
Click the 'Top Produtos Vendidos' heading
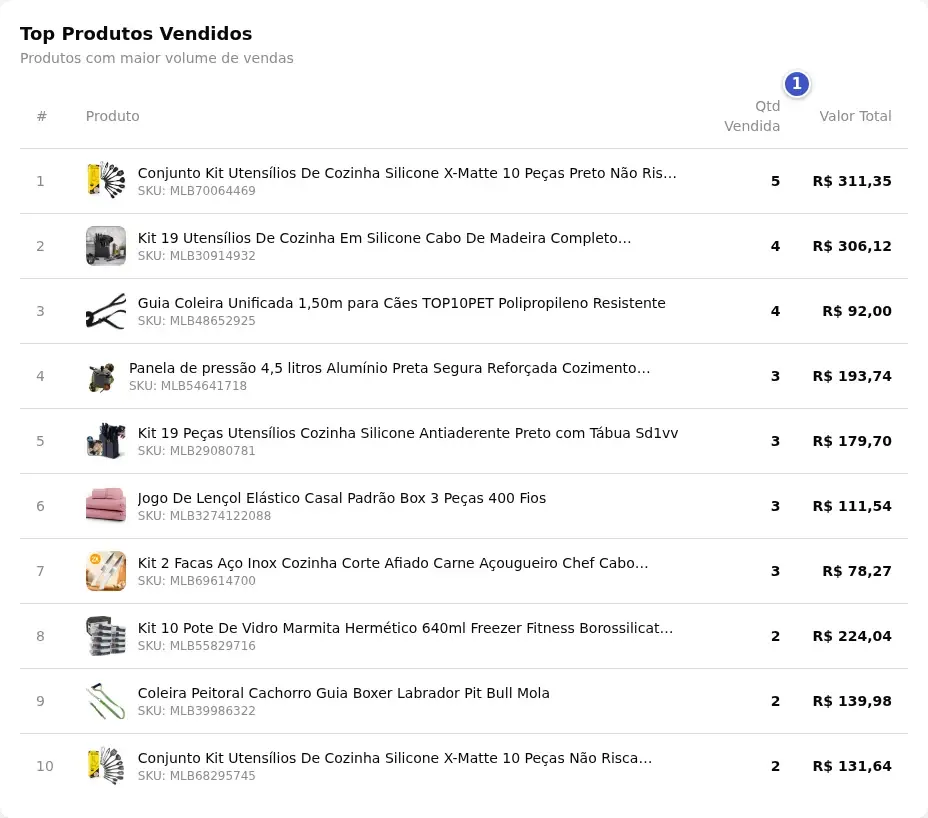pos(136,34)
